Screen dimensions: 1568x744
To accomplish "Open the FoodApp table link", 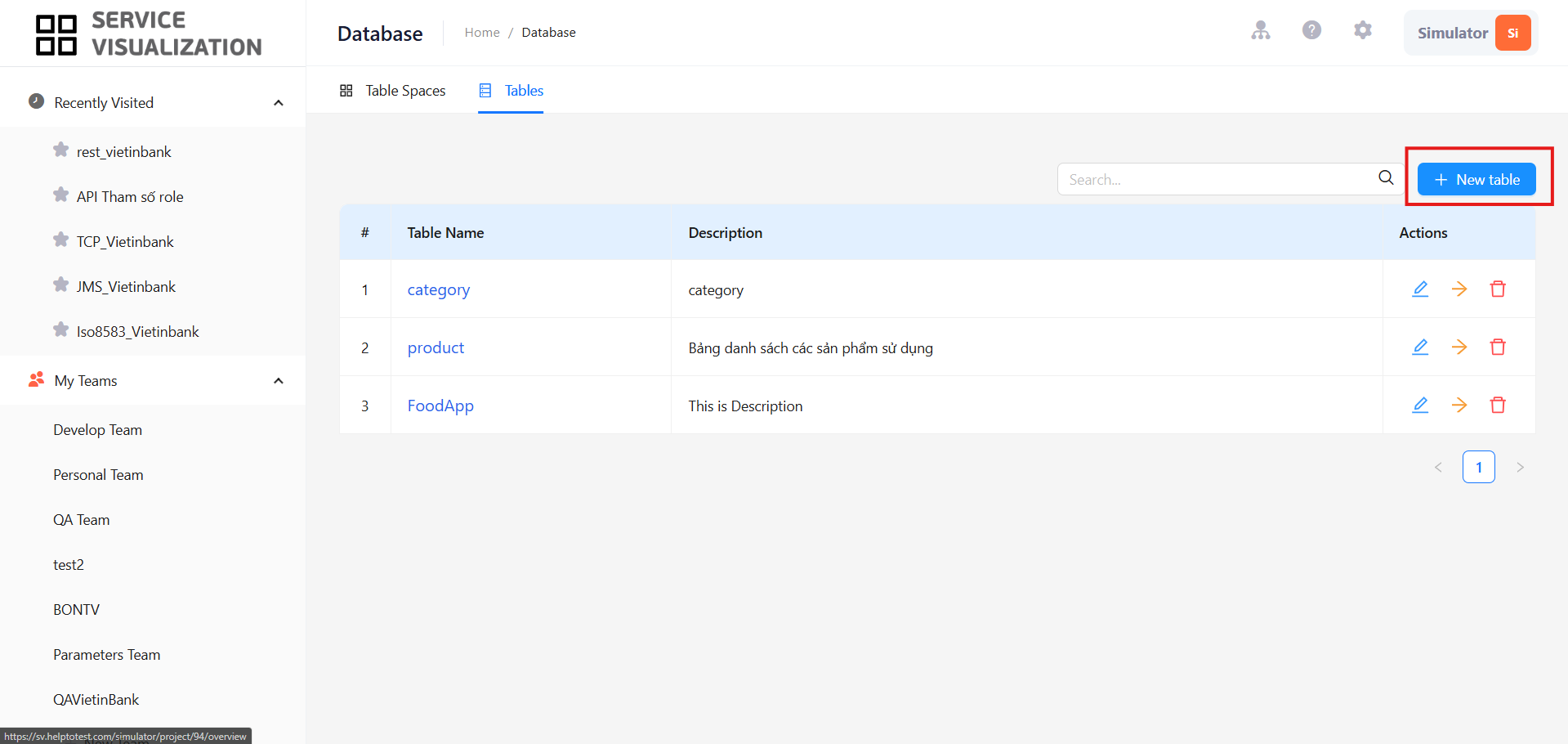I will point(440,406).
